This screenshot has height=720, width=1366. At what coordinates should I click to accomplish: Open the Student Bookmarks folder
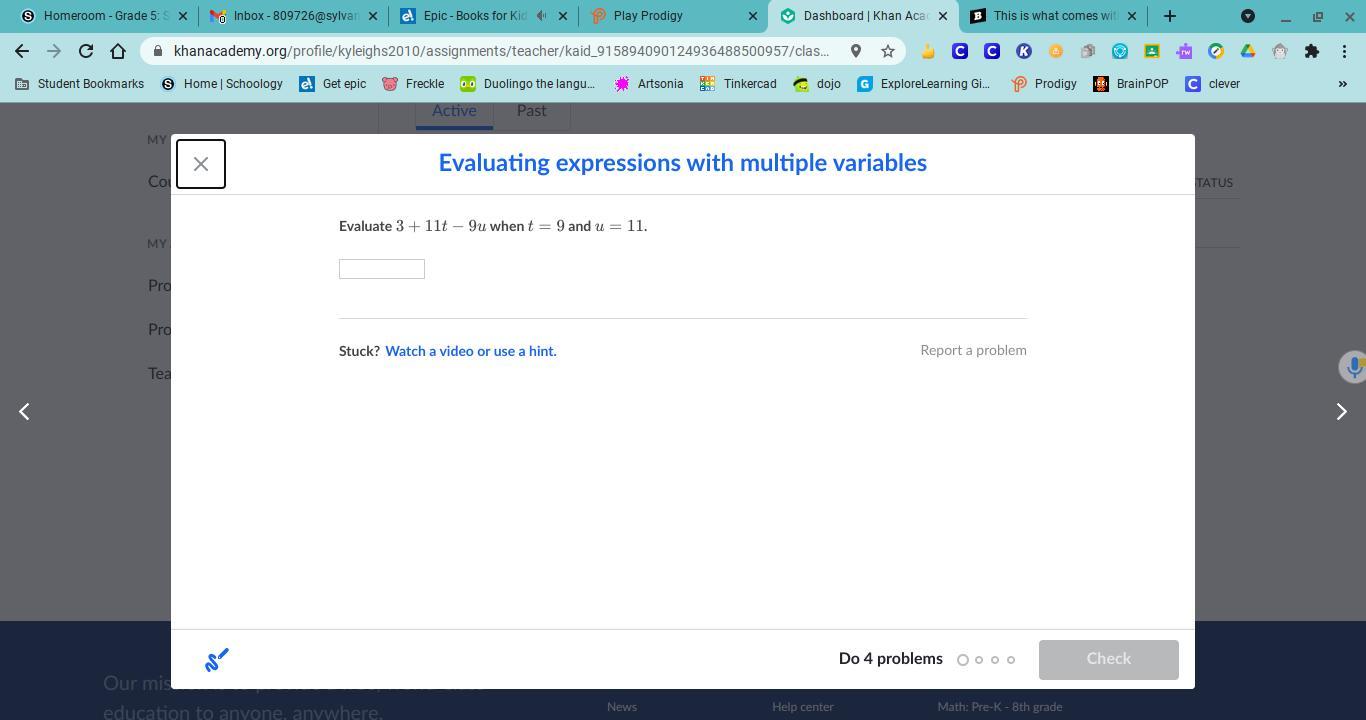point(80,84)
